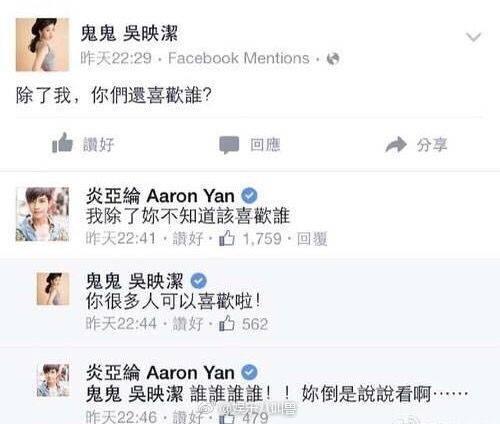
Task: Click the speech bubble 回應 comment icon
Action: coord(229,145)
